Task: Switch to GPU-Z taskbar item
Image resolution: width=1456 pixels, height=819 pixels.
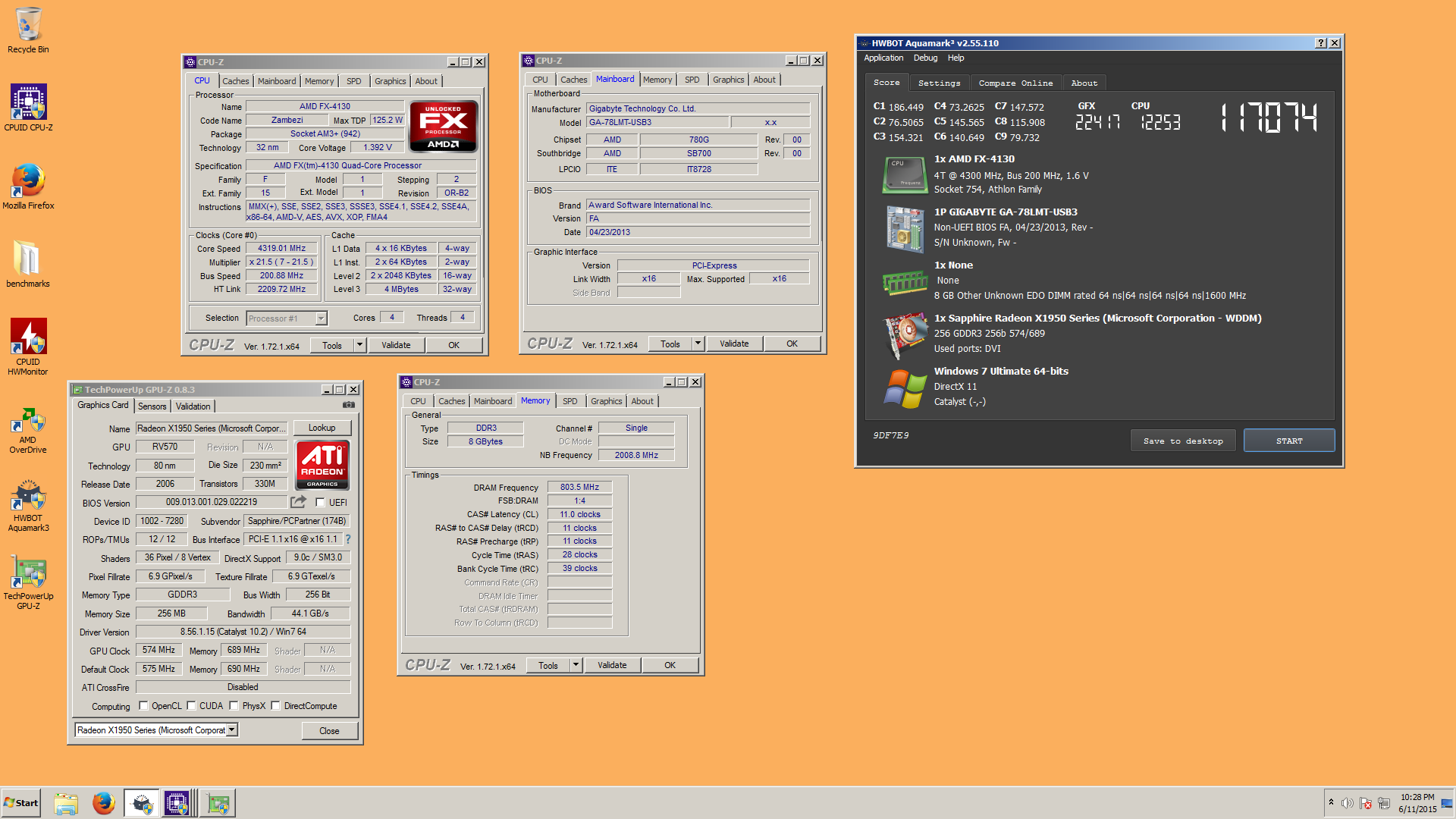Action: [x=218, y=803]
